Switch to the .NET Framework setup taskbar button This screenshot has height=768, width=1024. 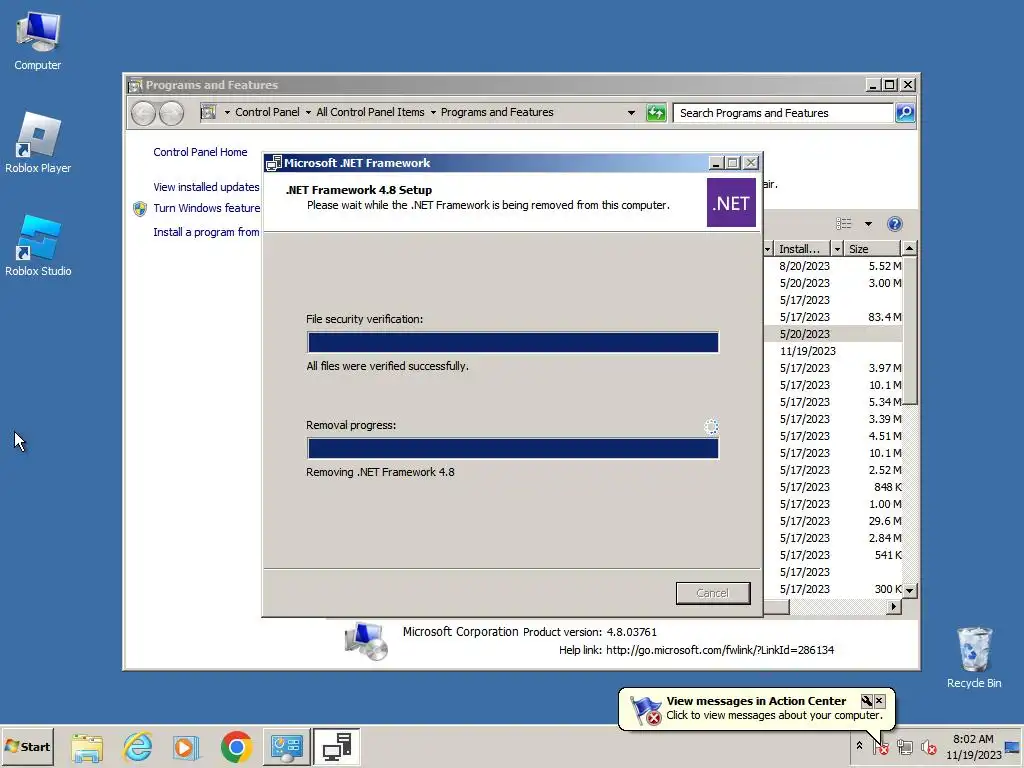336,747
